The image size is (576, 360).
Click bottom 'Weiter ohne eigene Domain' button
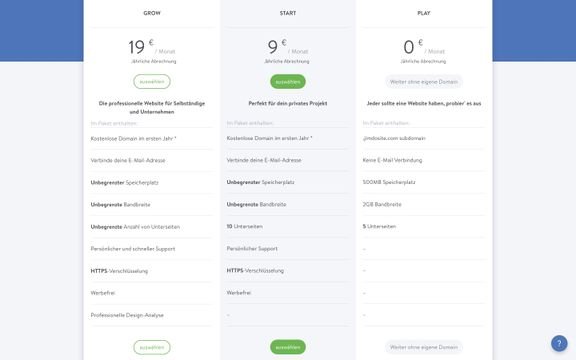[x=424, y=347]
